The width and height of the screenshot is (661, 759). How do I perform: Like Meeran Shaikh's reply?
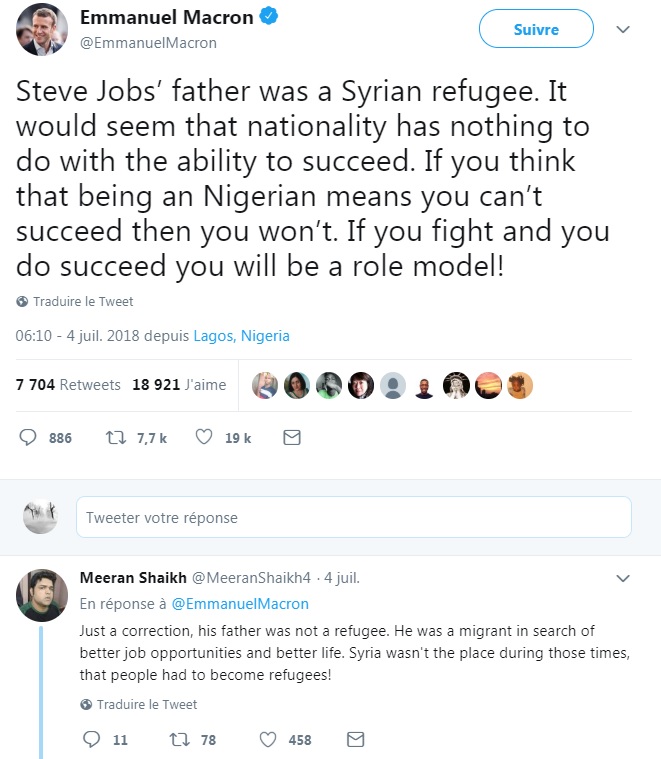[268, 739]
